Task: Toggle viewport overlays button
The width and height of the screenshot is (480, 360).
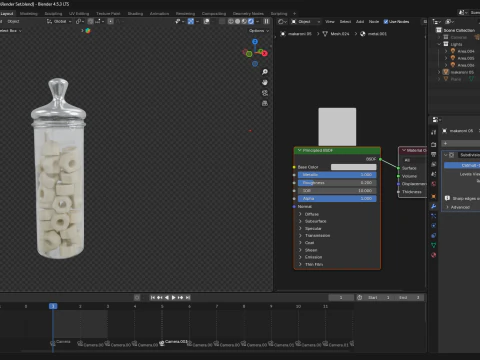Action: click(207, 21)
